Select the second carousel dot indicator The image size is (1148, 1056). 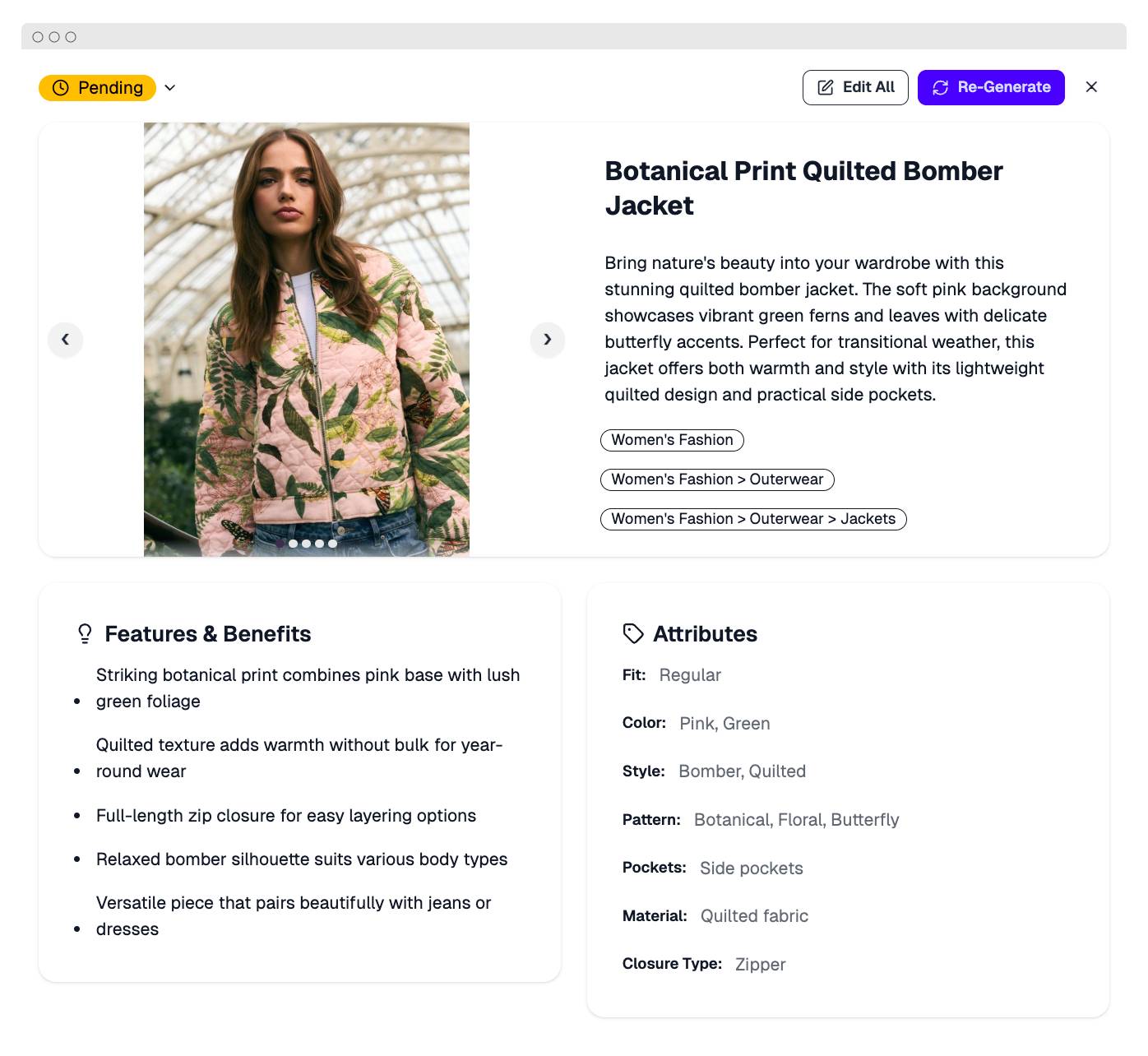(x=305, y=543)
